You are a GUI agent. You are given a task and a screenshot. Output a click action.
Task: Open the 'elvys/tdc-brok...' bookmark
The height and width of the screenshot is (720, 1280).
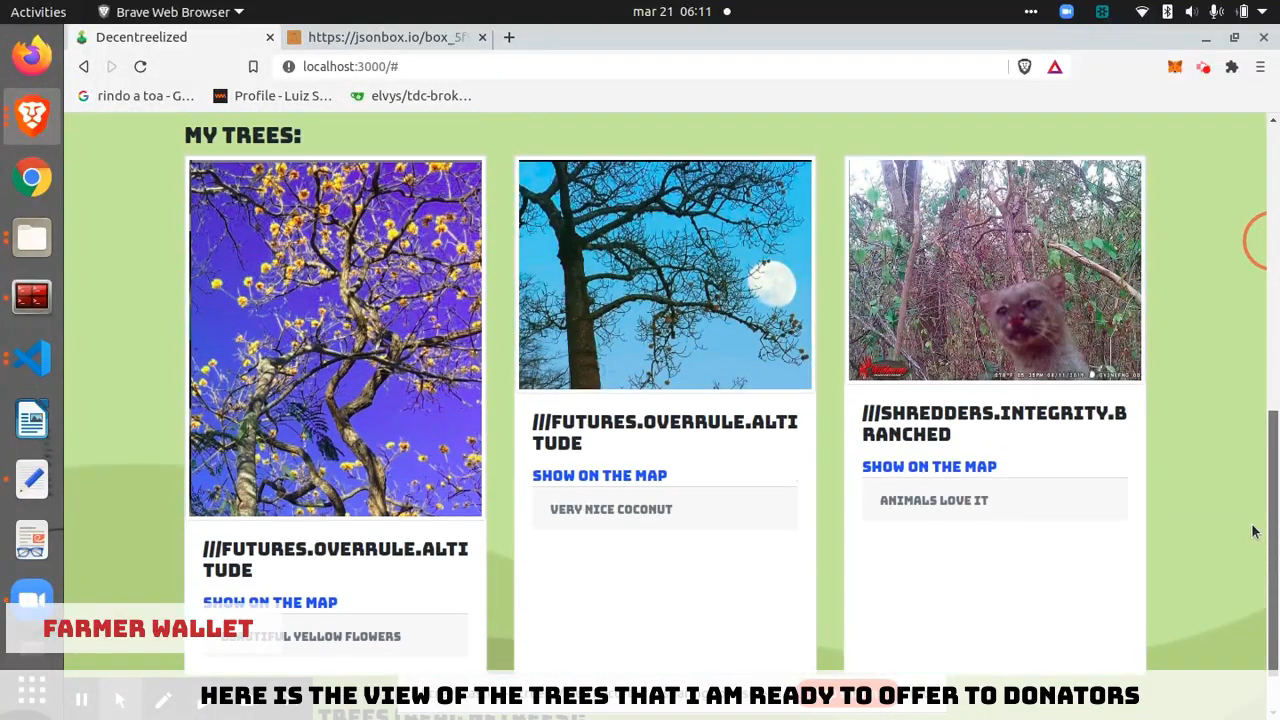coord(411,96)
